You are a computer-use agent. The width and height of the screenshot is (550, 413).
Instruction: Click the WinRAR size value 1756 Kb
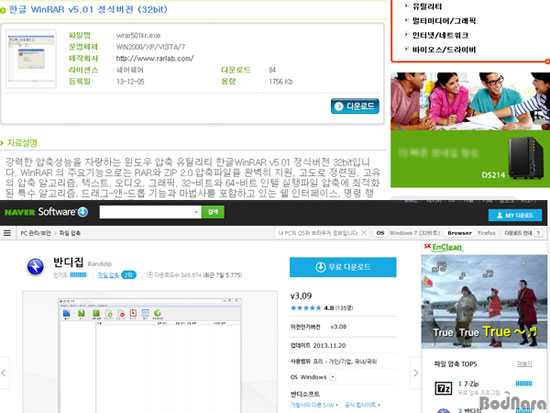pos(281,81)
